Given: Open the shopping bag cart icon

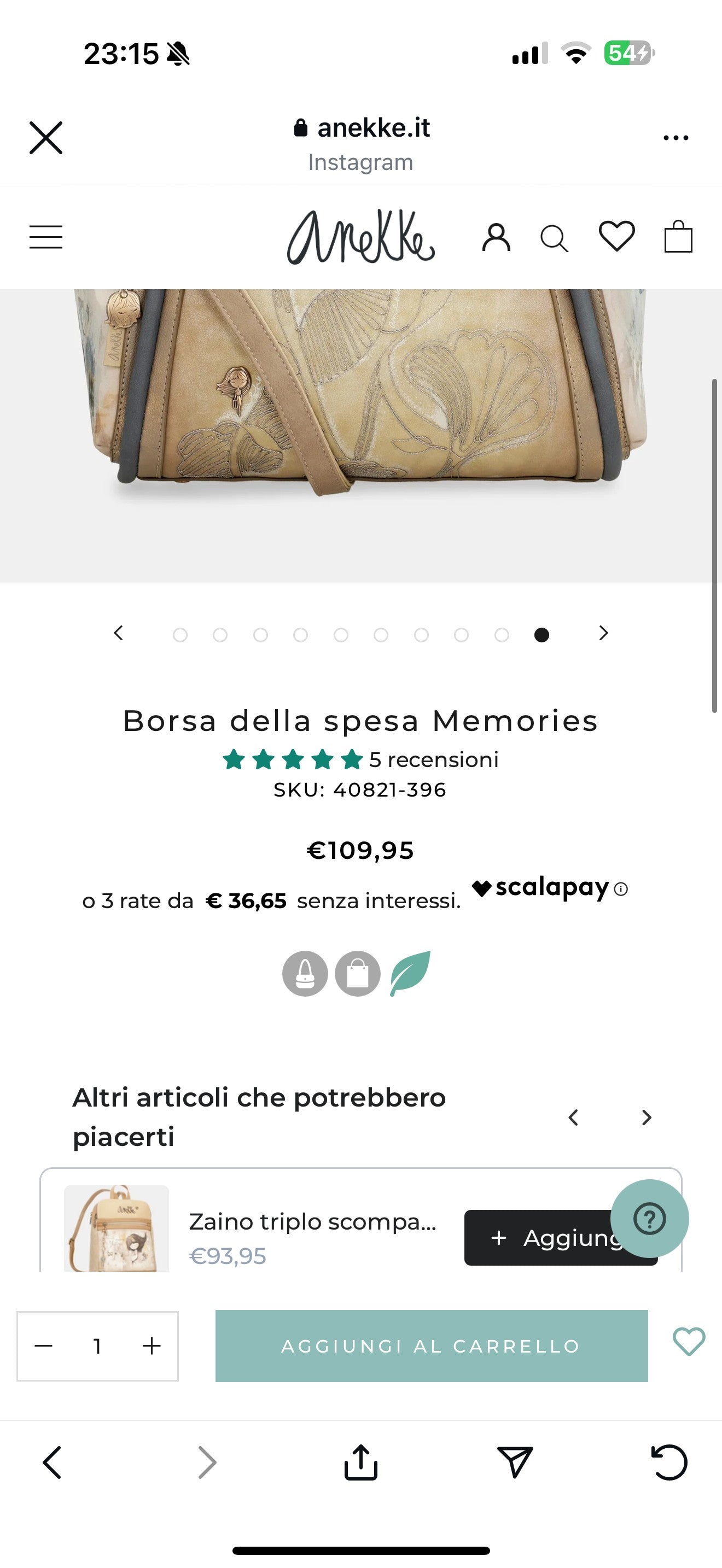Looking at the screenshot, I should coord(678,236).
